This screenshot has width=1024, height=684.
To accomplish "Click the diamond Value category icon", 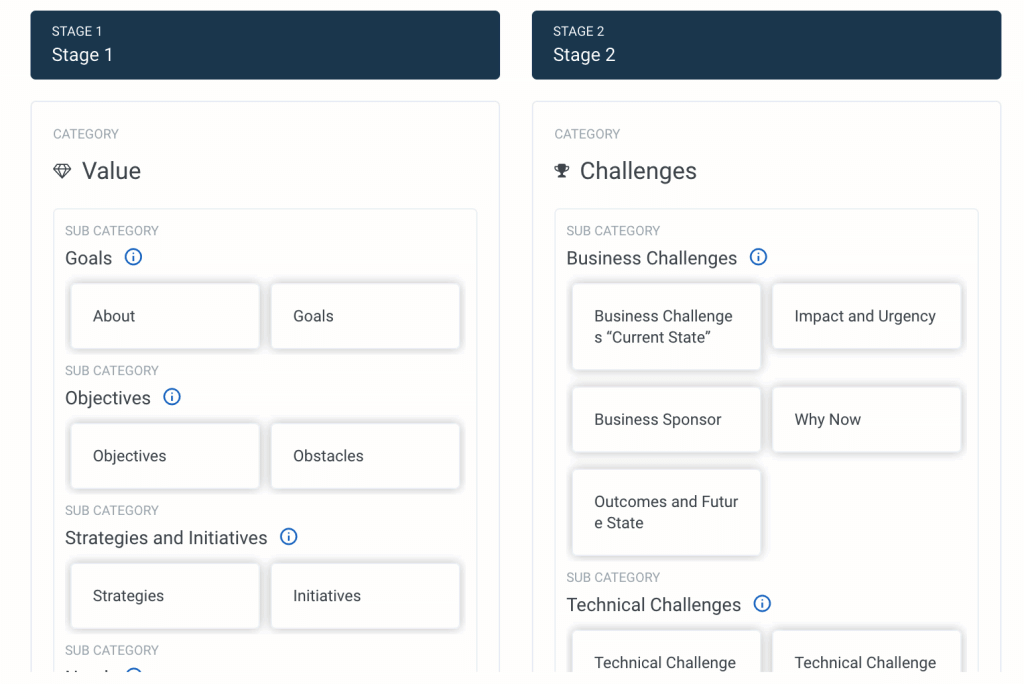I will pyautogui.click(x=62, y=171).
